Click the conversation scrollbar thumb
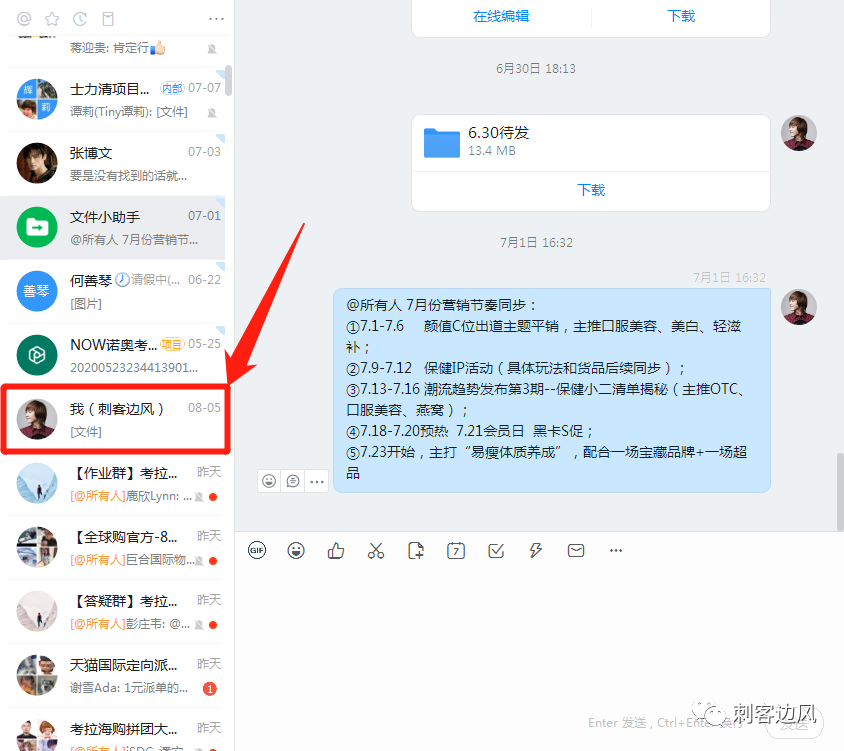Screen dimensions: 844x751 (x=840, y=492)
